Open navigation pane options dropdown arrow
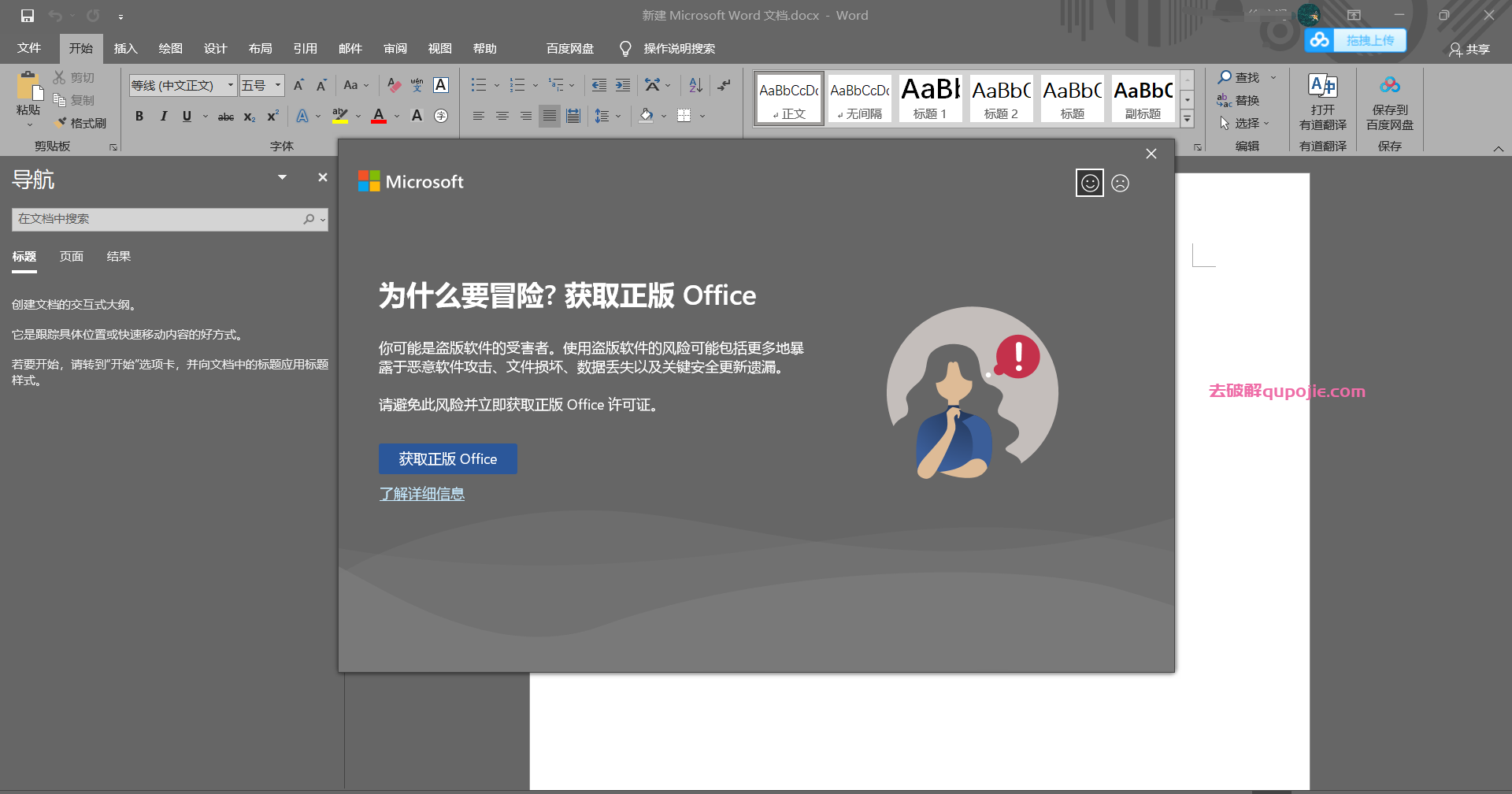Screen dimensions: 1512x794 (282, 177)
